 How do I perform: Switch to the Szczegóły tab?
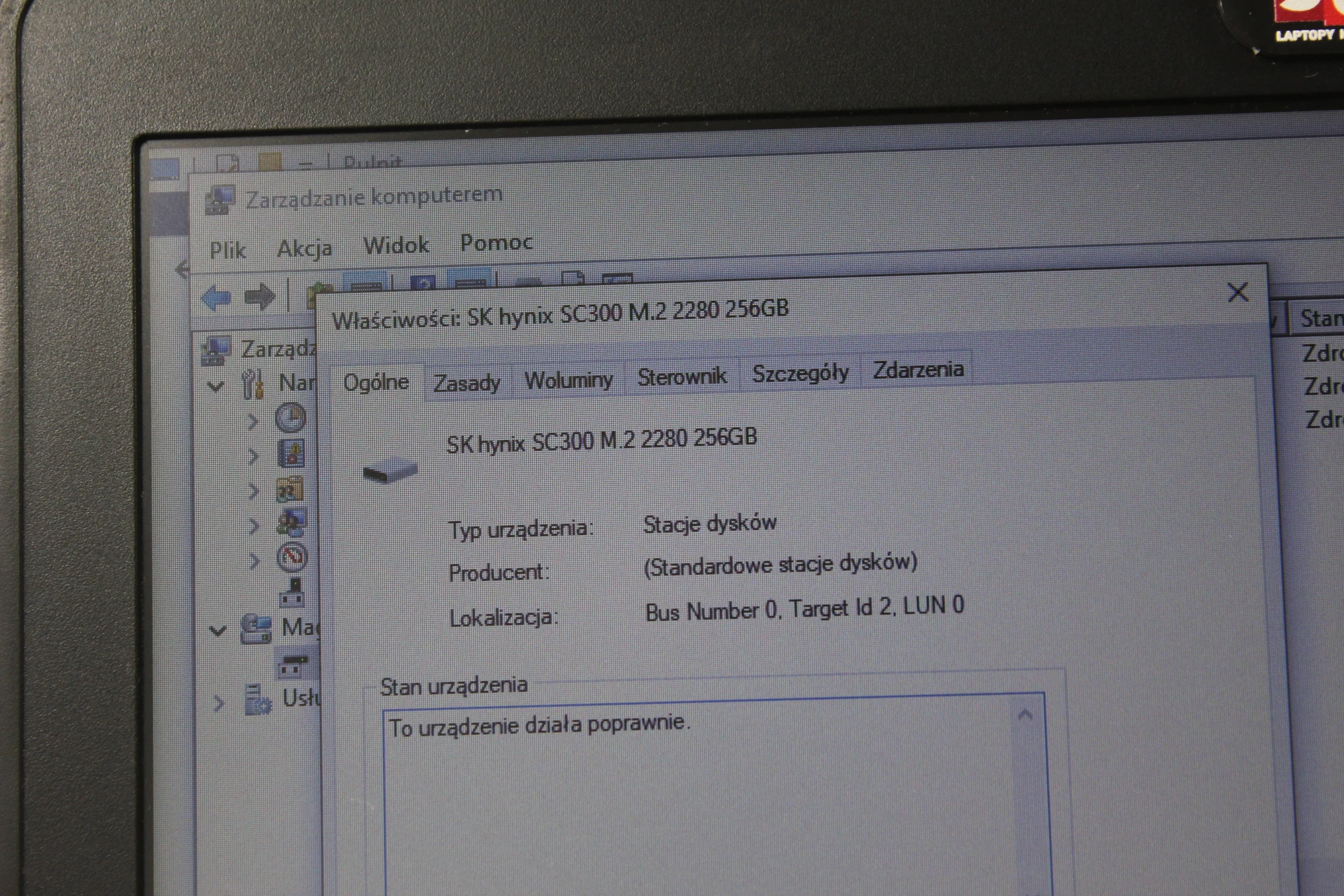pyautogui.click(x=800, y=373)
